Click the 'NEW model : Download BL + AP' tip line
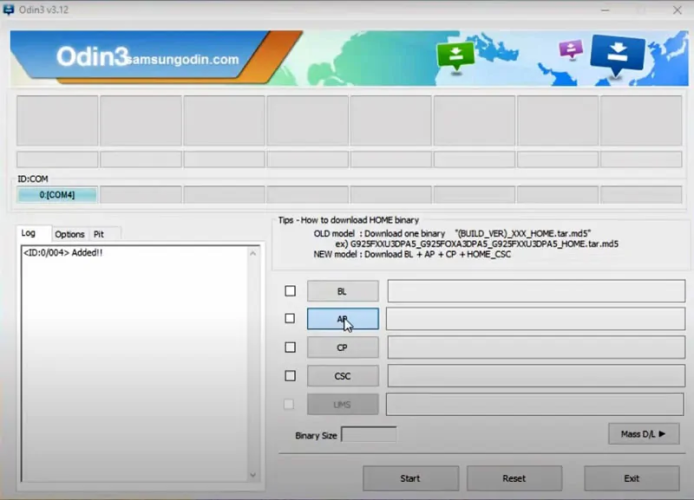Viewport: 694px width, 500px height. [412, 254]
